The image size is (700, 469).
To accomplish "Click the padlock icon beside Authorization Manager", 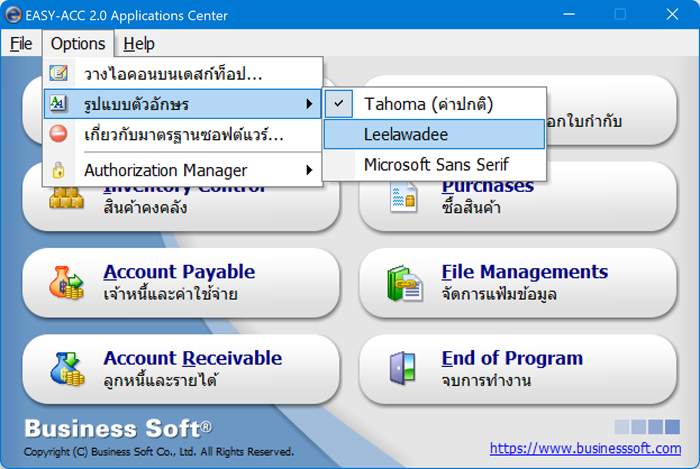I will 59,170.
